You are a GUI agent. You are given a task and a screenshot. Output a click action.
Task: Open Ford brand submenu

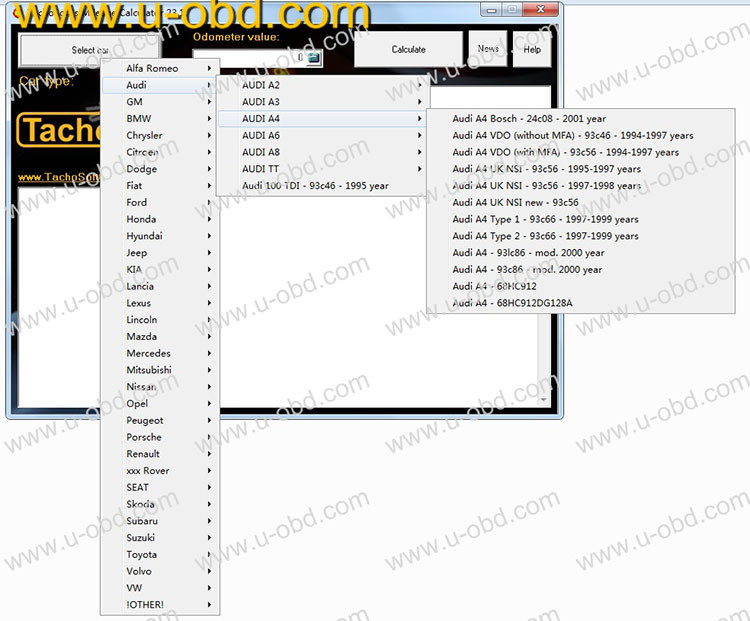pos(160,202)
